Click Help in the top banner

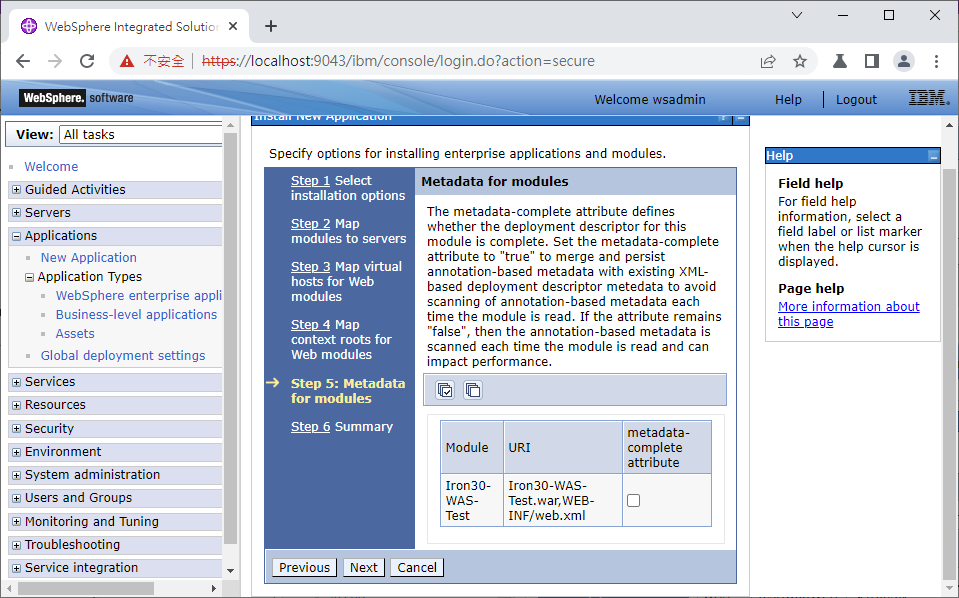tap(788, 100)
